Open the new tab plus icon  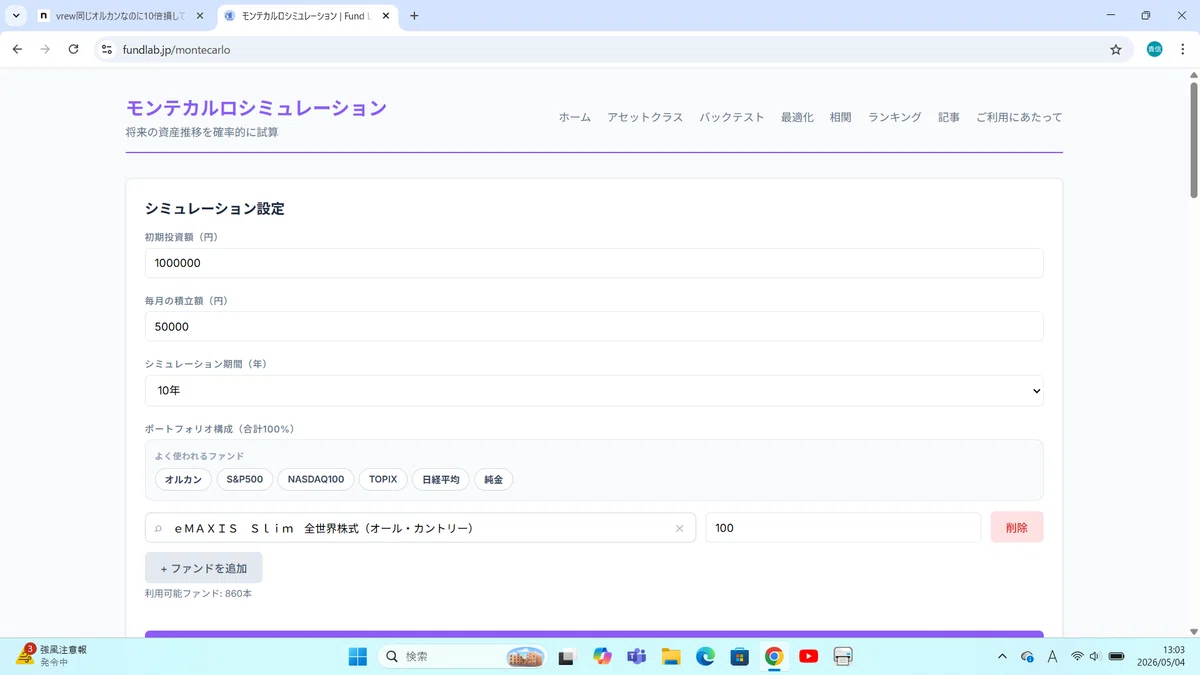click(x=414, y=16)
